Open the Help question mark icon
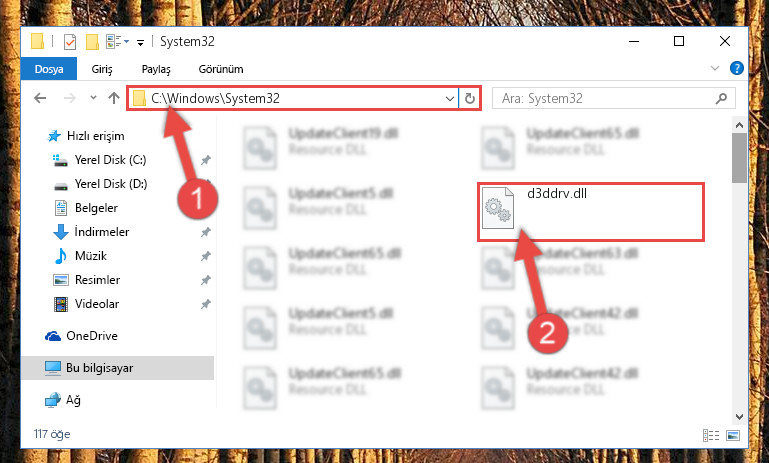Viewport: 769px width, 463px height. click(736, 68)
